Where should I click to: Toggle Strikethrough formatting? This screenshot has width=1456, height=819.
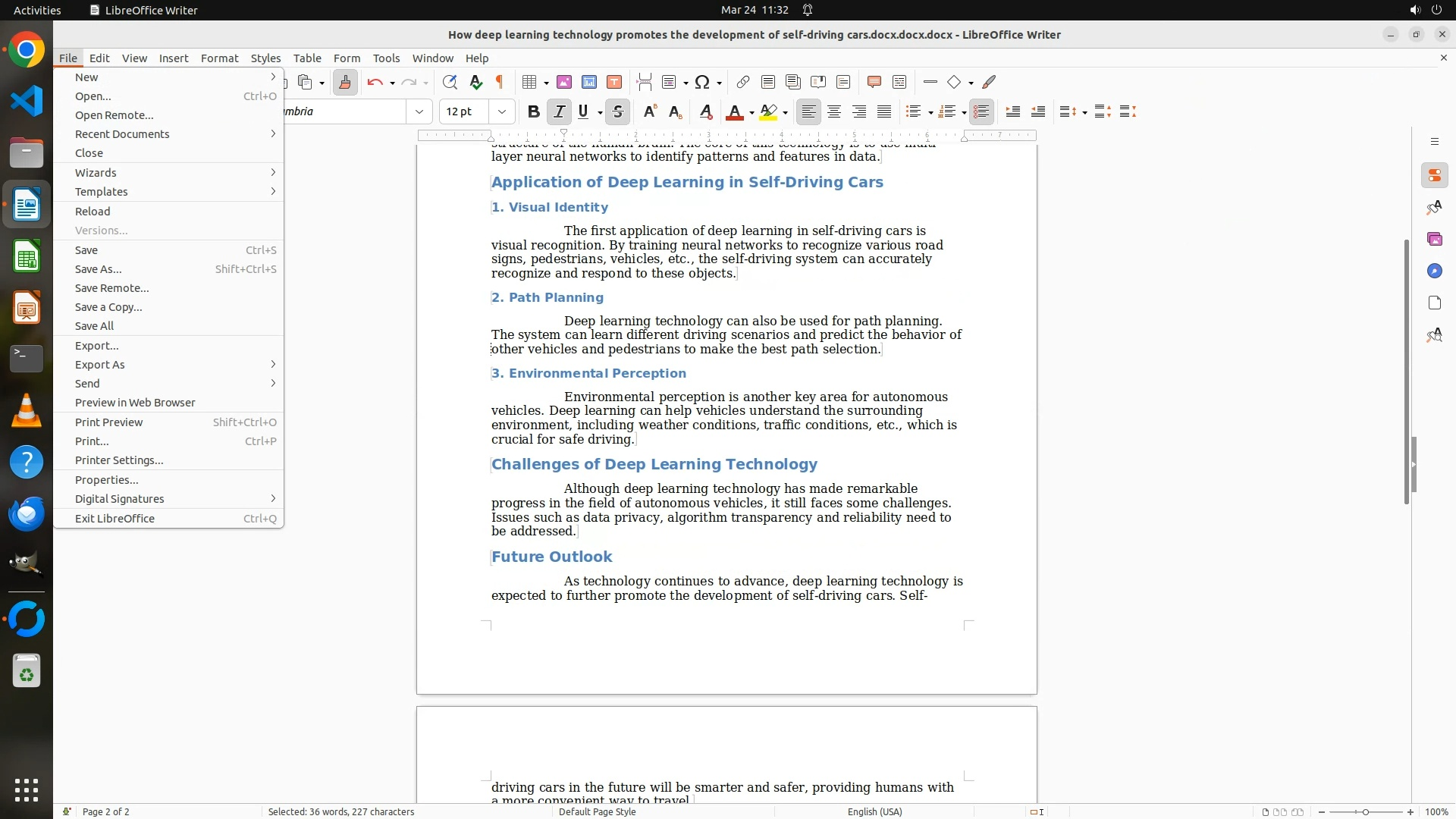618,112
